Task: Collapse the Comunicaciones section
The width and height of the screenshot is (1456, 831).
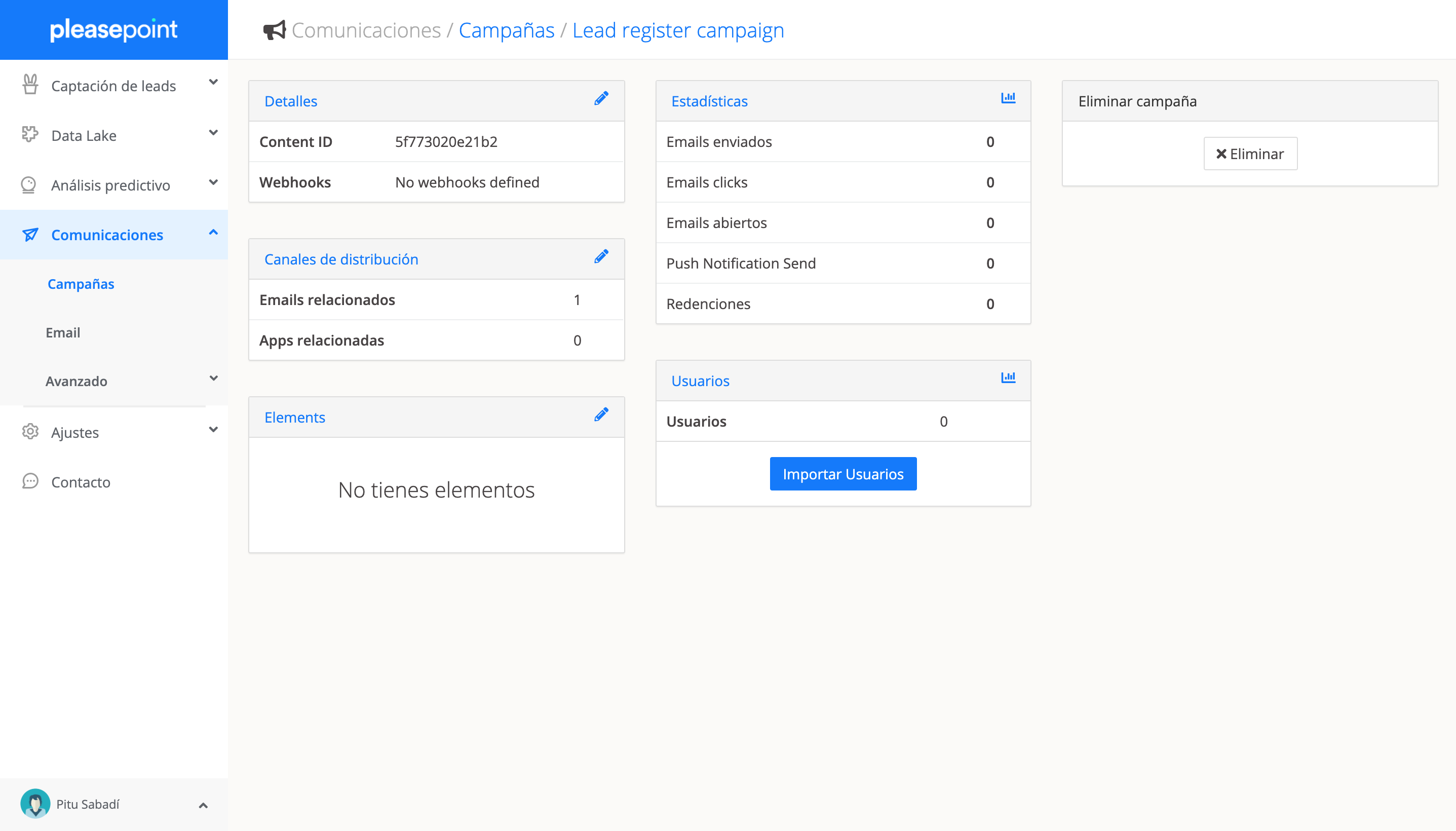Action: pos(213,232)
